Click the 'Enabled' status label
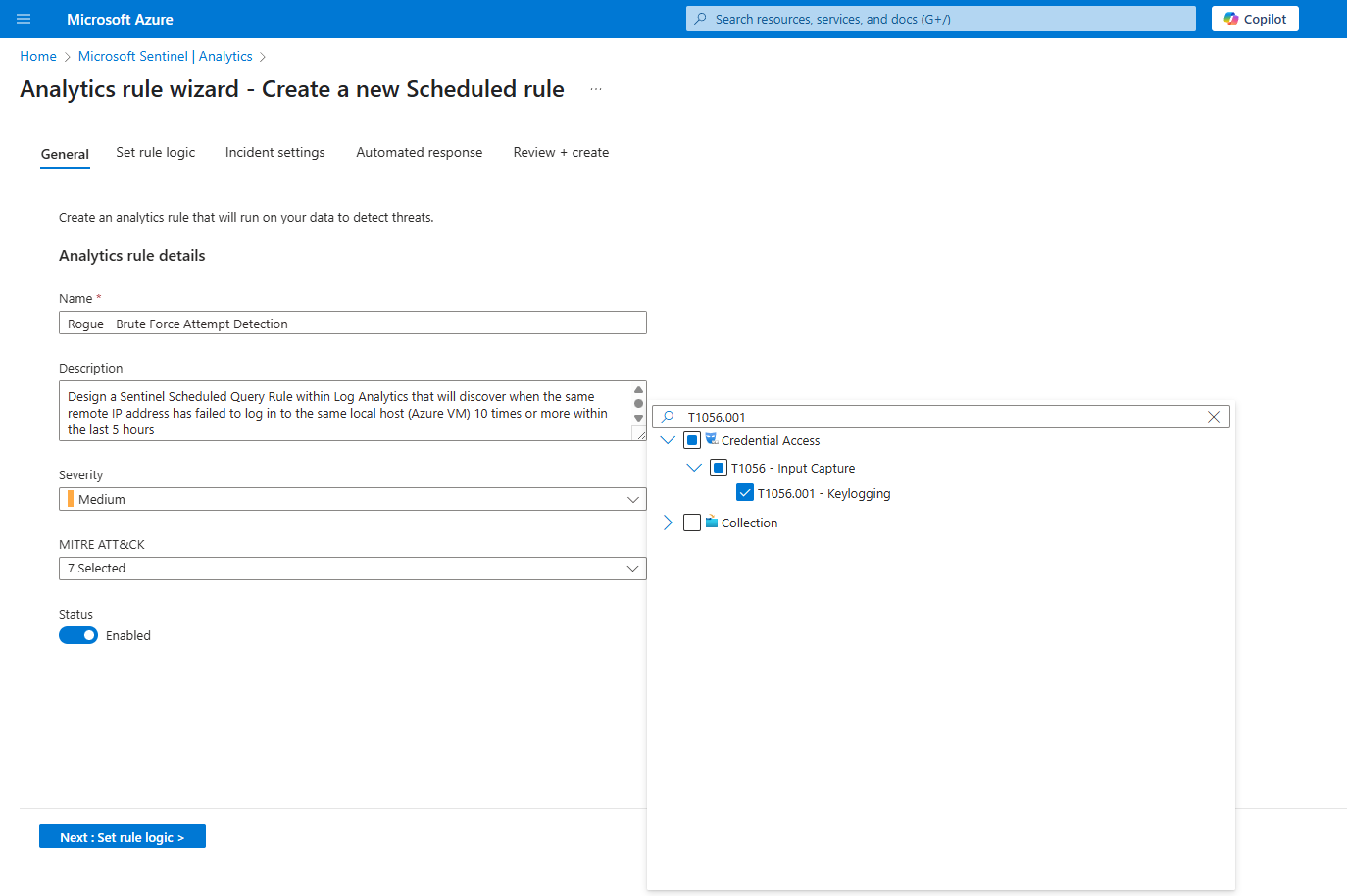 [x=128, y=635]
